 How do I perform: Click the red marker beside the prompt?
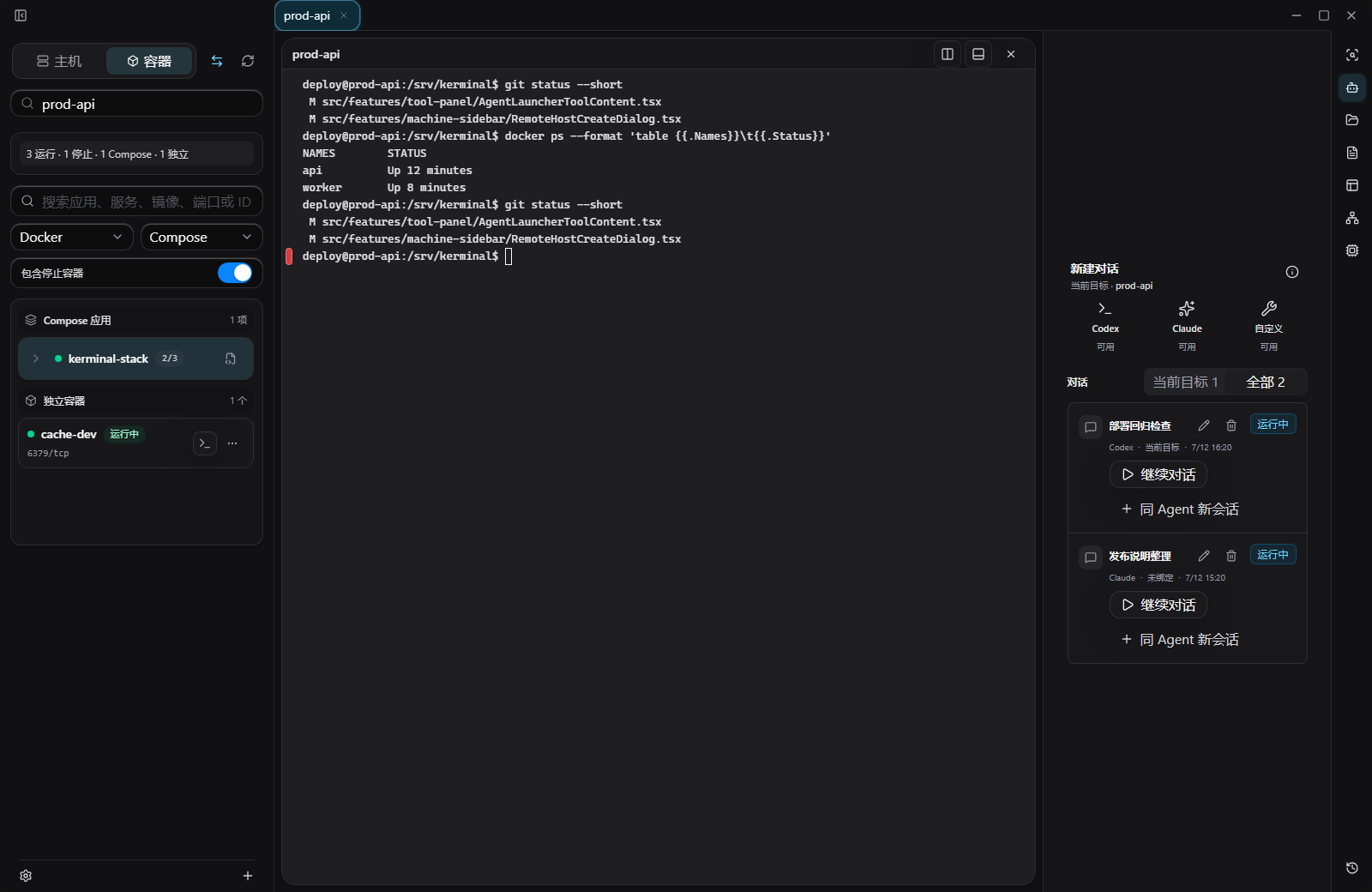point(289,256)
